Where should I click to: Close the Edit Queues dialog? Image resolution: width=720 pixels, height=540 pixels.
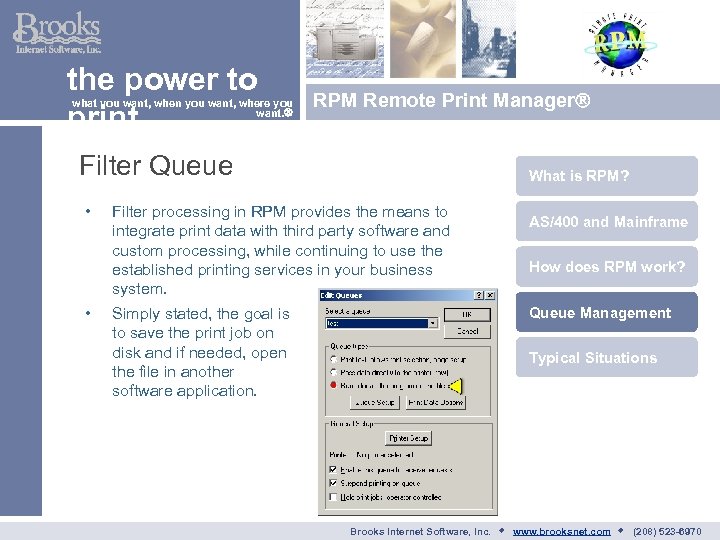tap(490, 295)
